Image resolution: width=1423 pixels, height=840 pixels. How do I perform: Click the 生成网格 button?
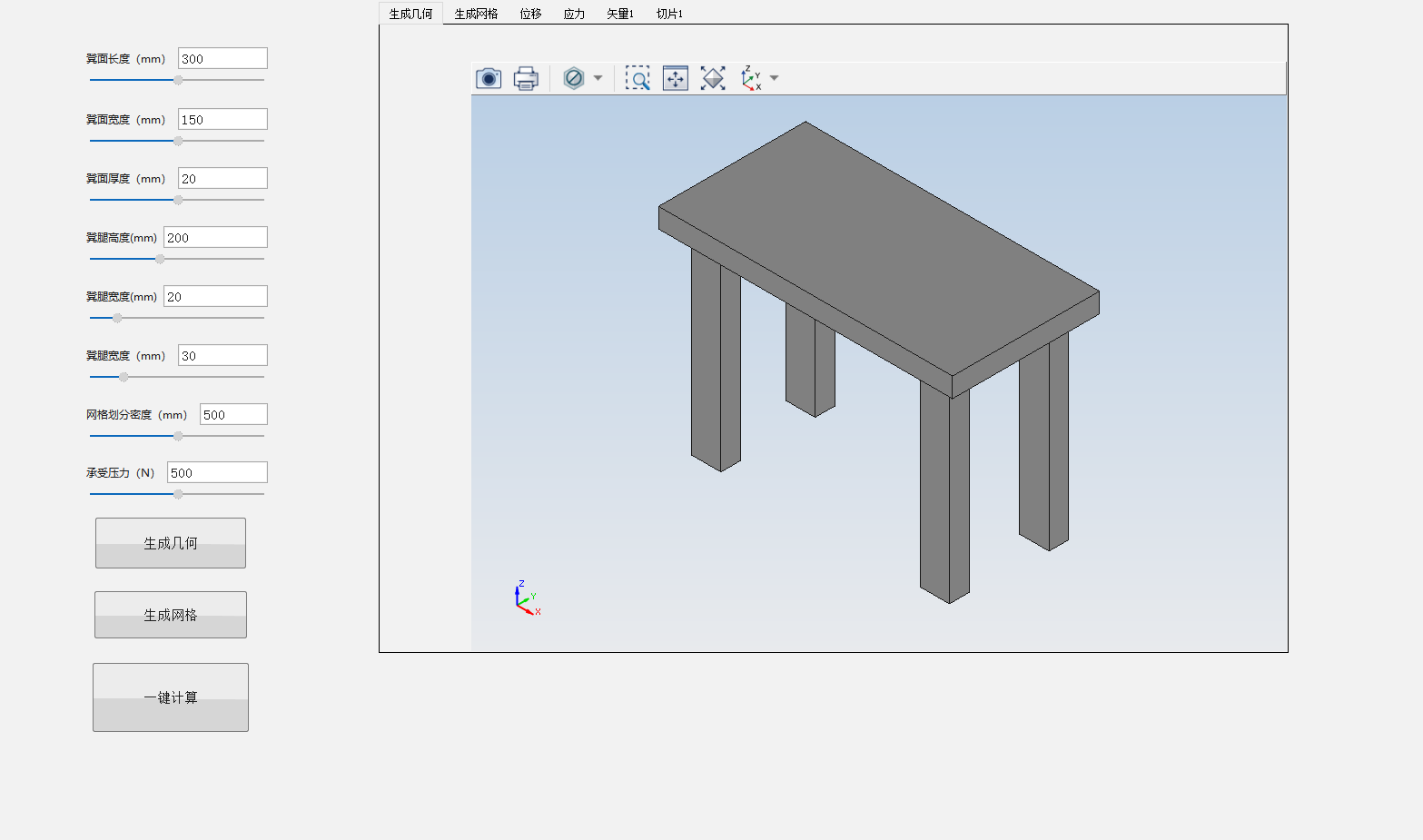point(171,615)
